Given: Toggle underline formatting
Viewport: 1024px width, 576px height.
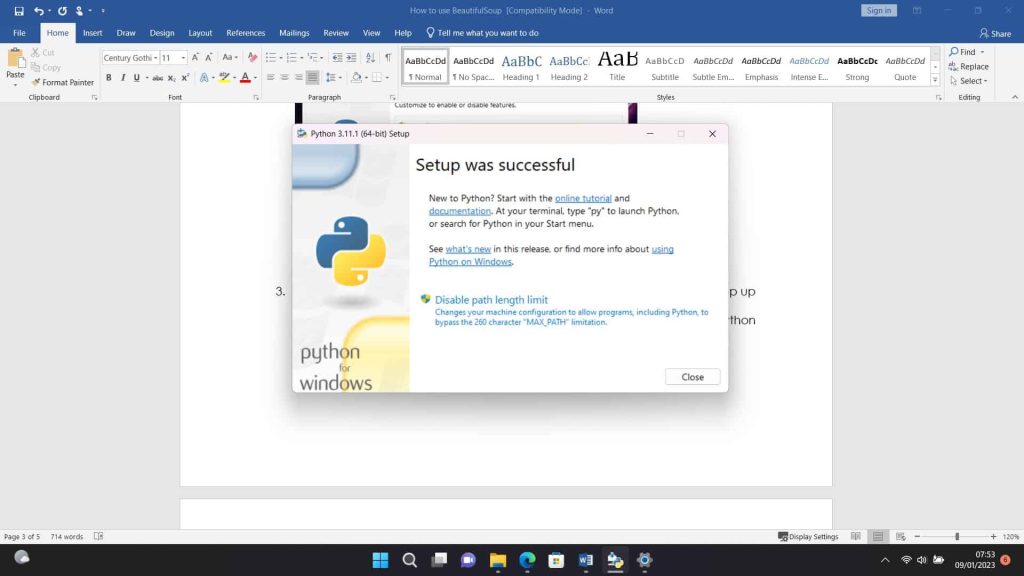Looking at the screenshot, I should click(x=135, y=77).
